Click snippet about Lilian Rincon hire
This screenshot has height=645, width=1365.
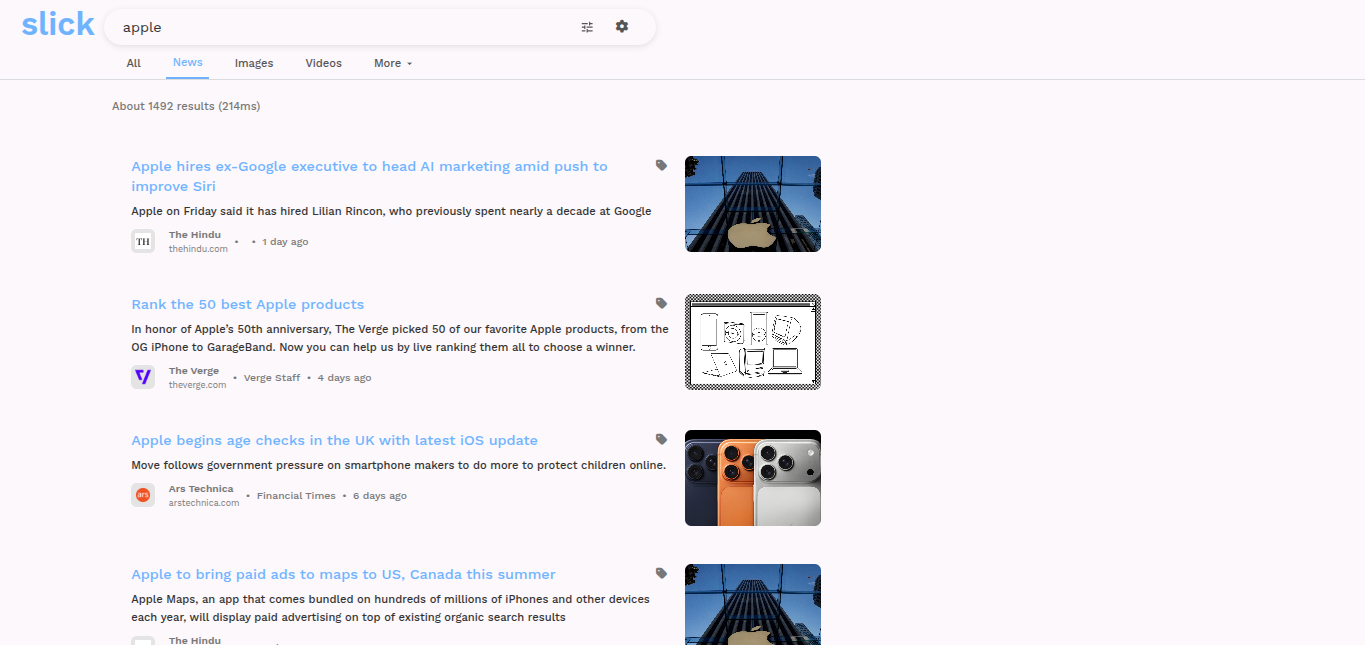pyautogui.click(x=391, y=211)
